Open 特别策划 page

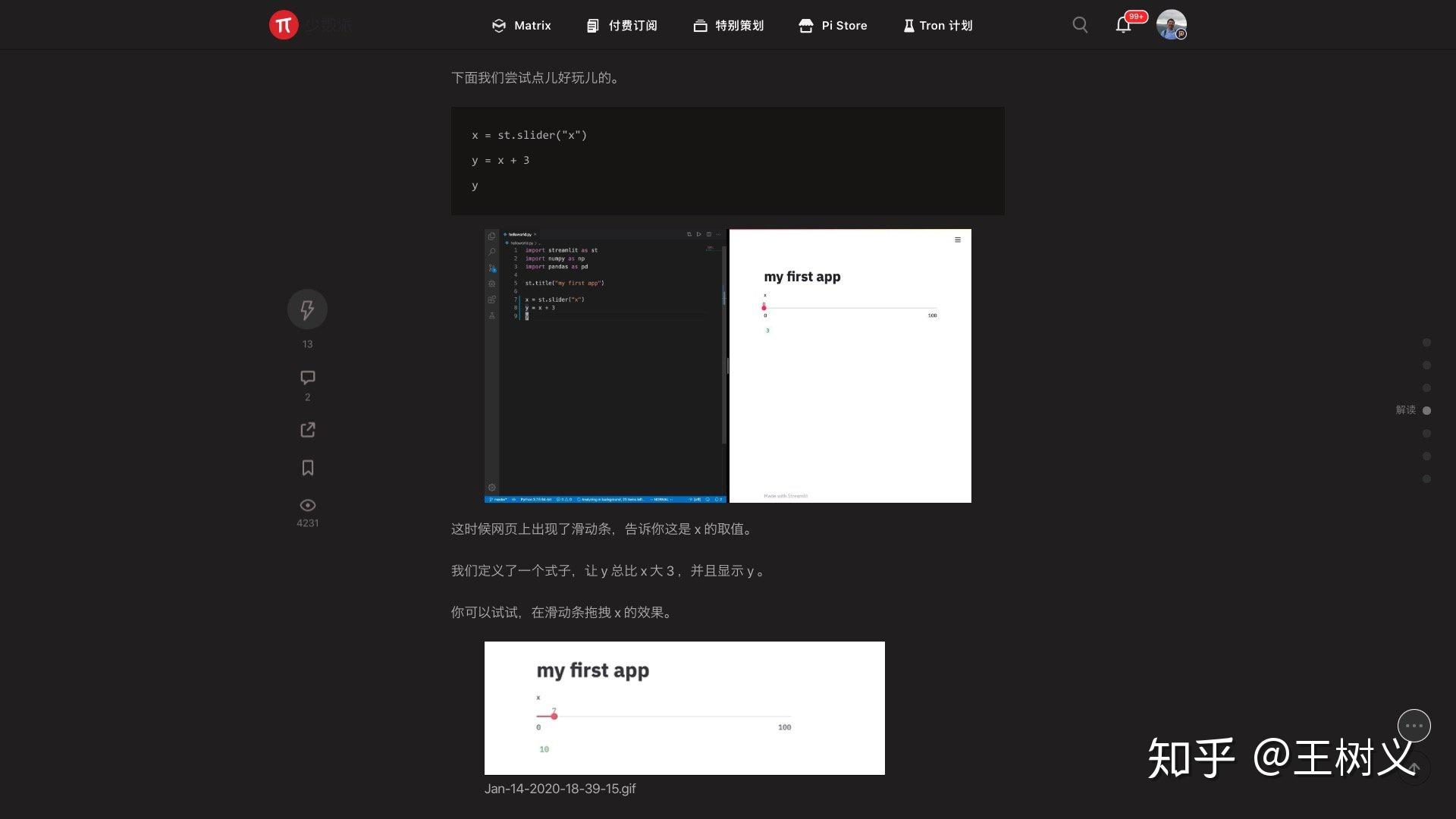(728, 25)
